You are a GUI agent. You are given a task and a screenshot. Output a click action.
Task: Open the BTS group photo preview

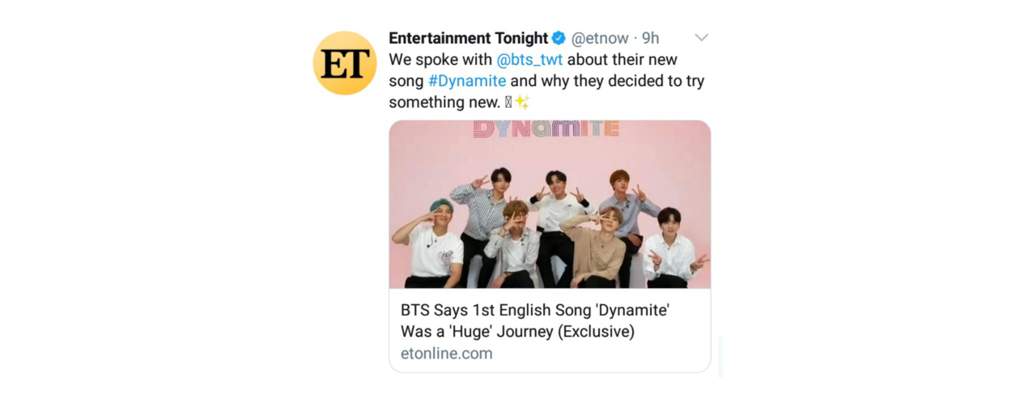(550, 204)
